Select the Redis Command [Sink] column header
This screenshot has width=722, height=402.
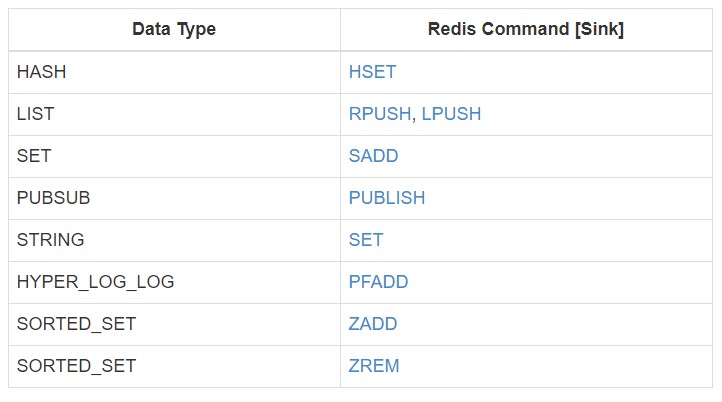point(525,30)
